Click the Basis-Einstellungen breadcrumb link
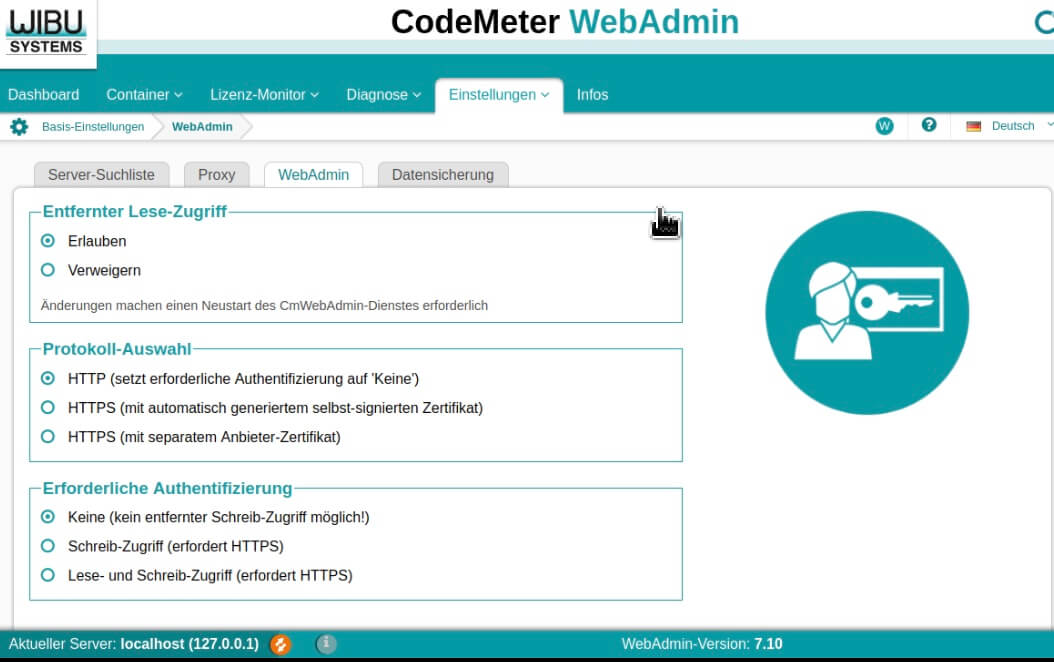Image resolution: width=1054 pixels, height=662 pixels. [93, 126]
